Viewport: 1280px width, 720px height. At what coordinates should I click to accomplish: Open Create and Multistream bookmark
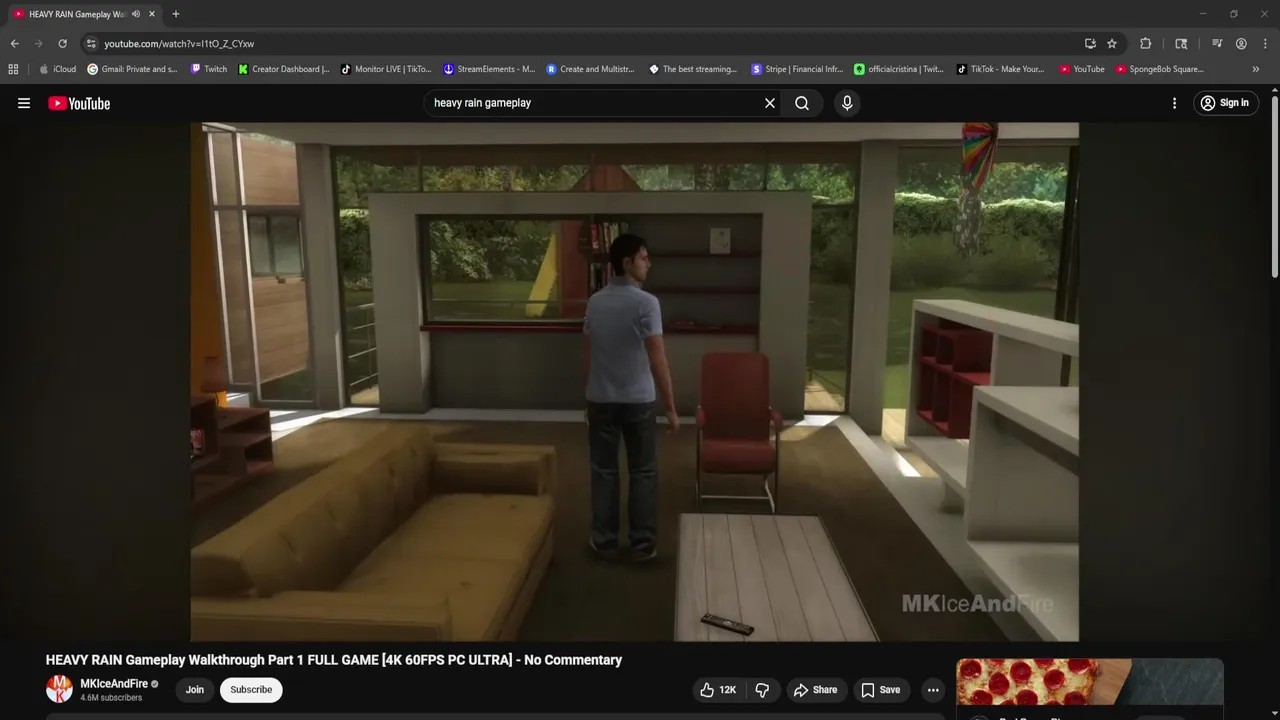click(x=590, y=69)
